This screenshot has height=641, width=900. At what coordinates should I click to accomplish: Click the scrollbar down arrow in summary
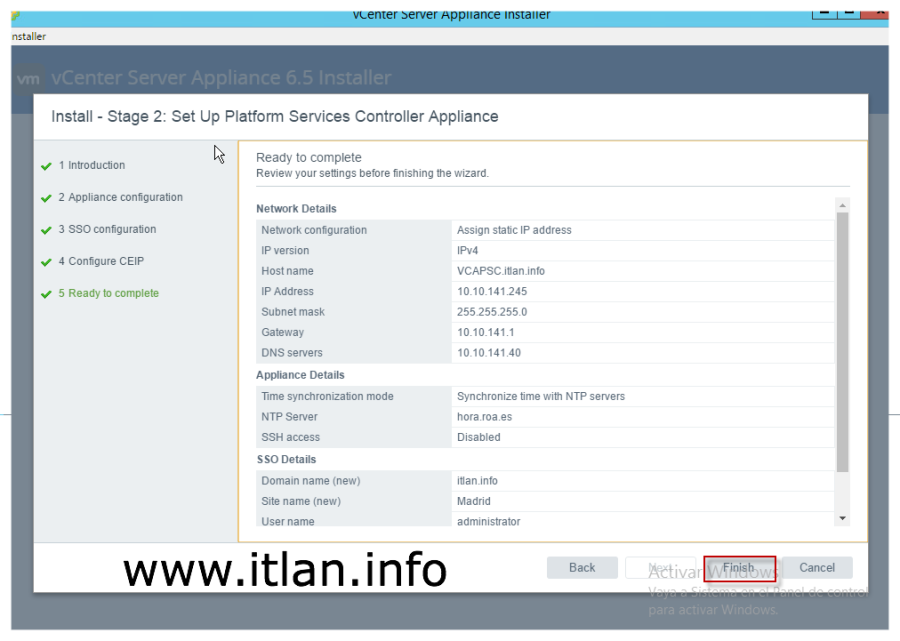(842, 518)
